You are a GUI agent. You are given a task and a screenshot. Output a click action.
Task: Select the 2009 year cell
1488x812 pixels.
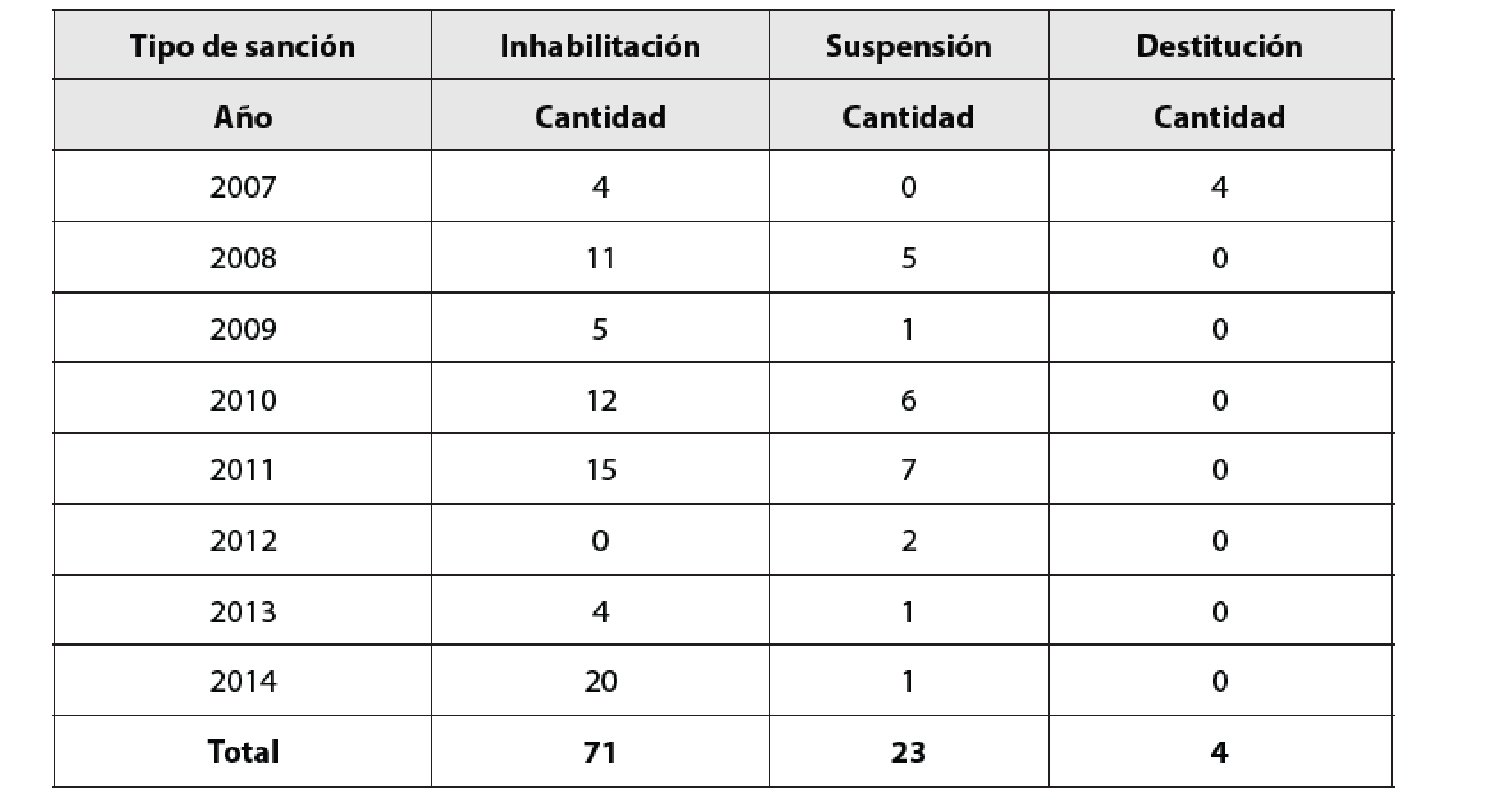[x=242, y=329]
